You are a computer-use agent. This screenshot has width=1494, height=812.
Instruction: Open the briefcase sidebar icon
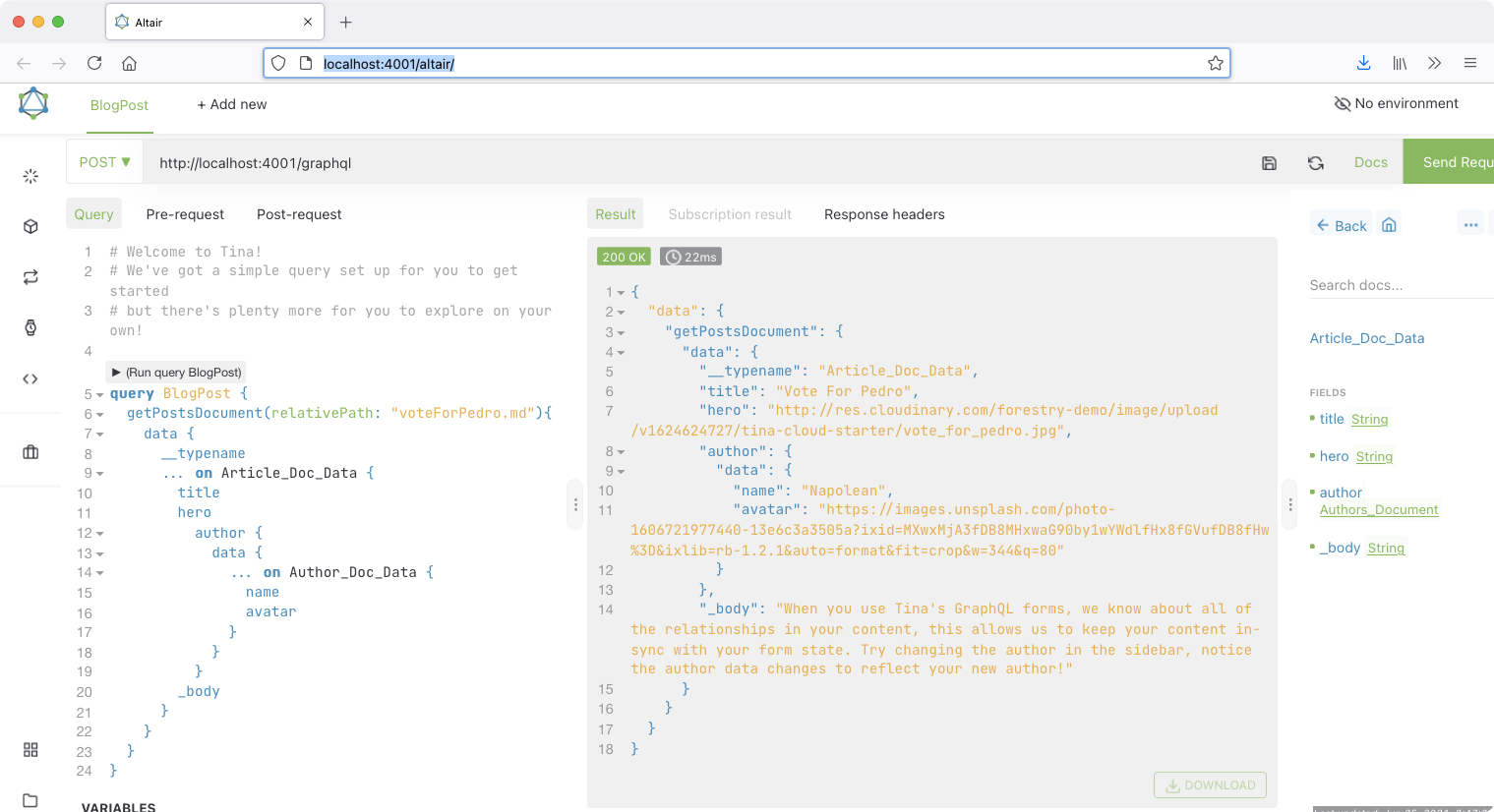(30, 452)
